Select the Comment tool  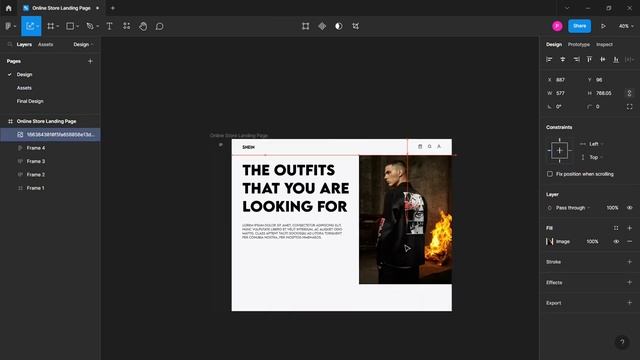pos(160,26)
